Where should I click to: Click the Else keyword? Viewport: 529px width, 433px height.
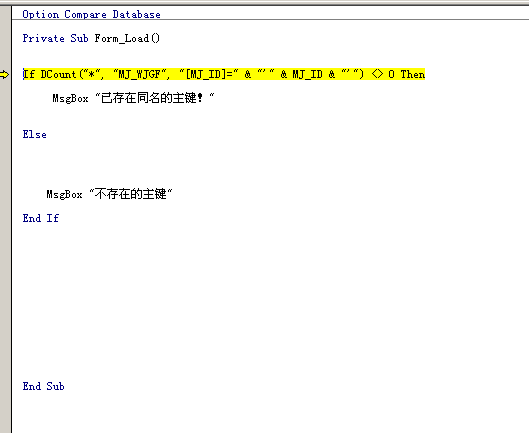pos(34,134)
